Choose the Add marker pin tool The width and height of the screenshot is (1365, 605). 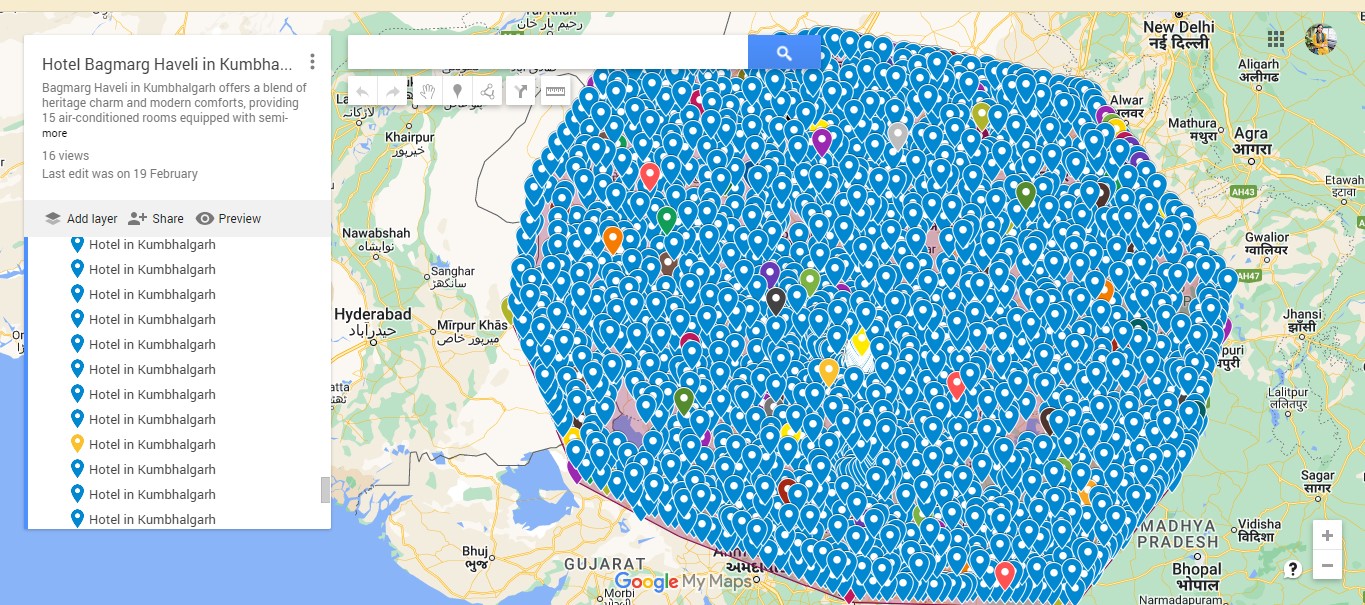[458, 92]
